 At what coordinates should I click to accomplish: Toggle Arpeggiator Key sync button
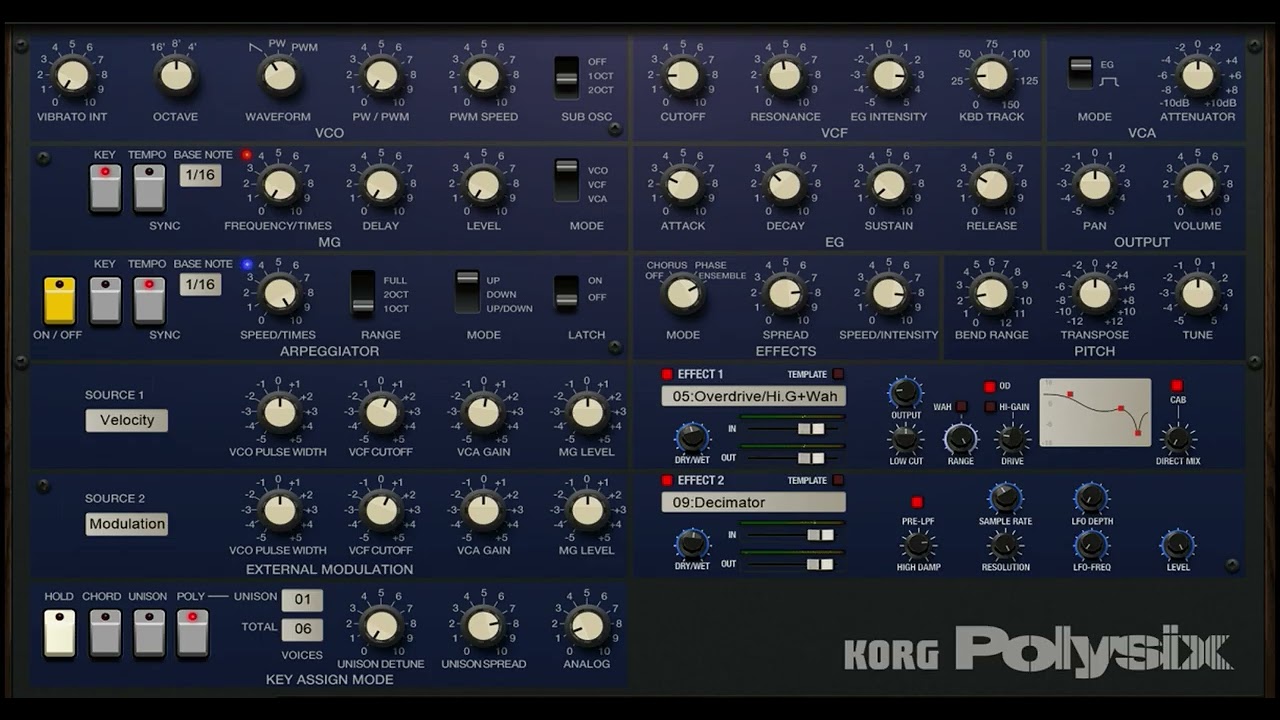click(x=105, y=300)
